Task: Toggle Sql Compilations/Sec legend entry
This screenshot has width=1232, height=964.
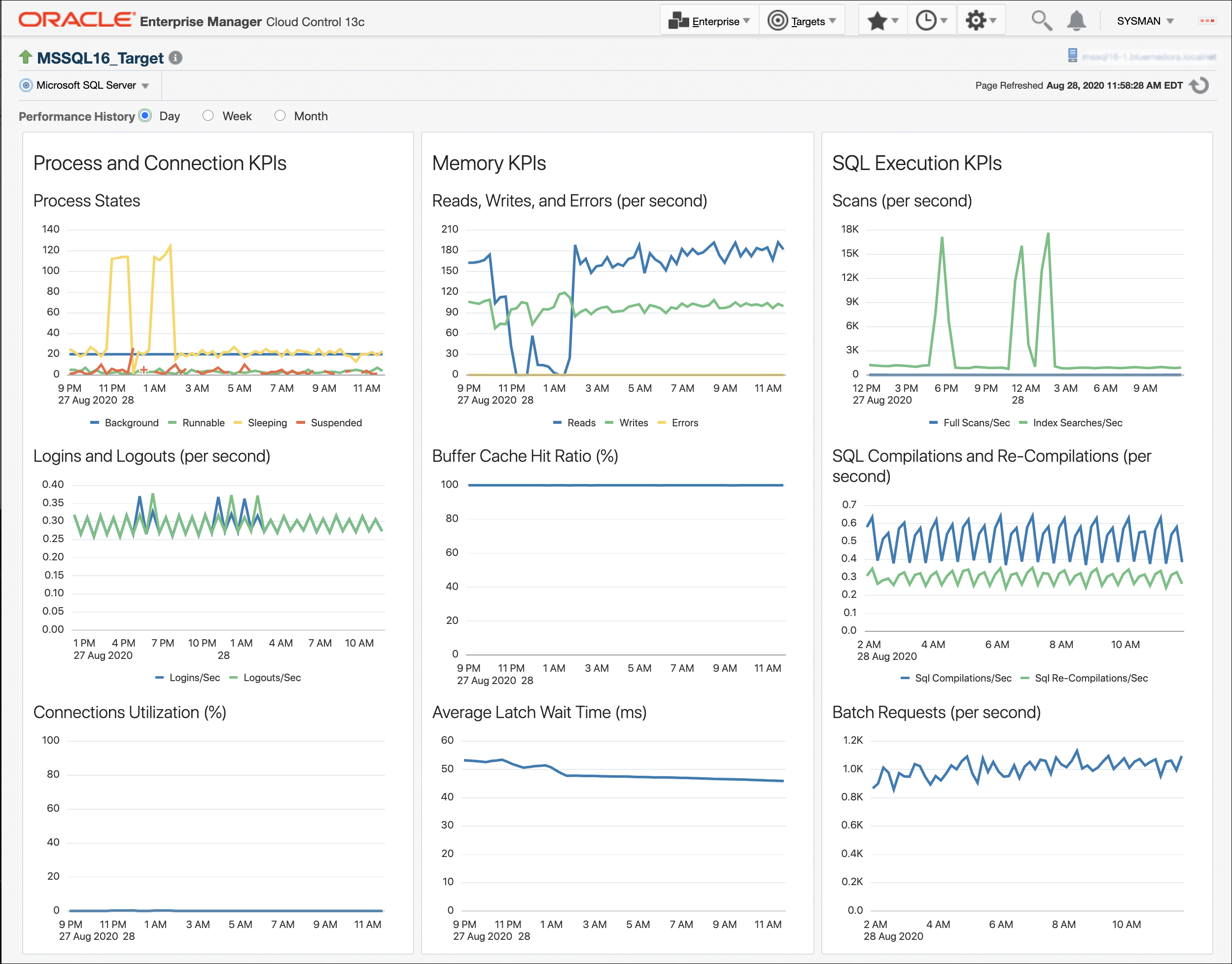Action: [956, 679]
